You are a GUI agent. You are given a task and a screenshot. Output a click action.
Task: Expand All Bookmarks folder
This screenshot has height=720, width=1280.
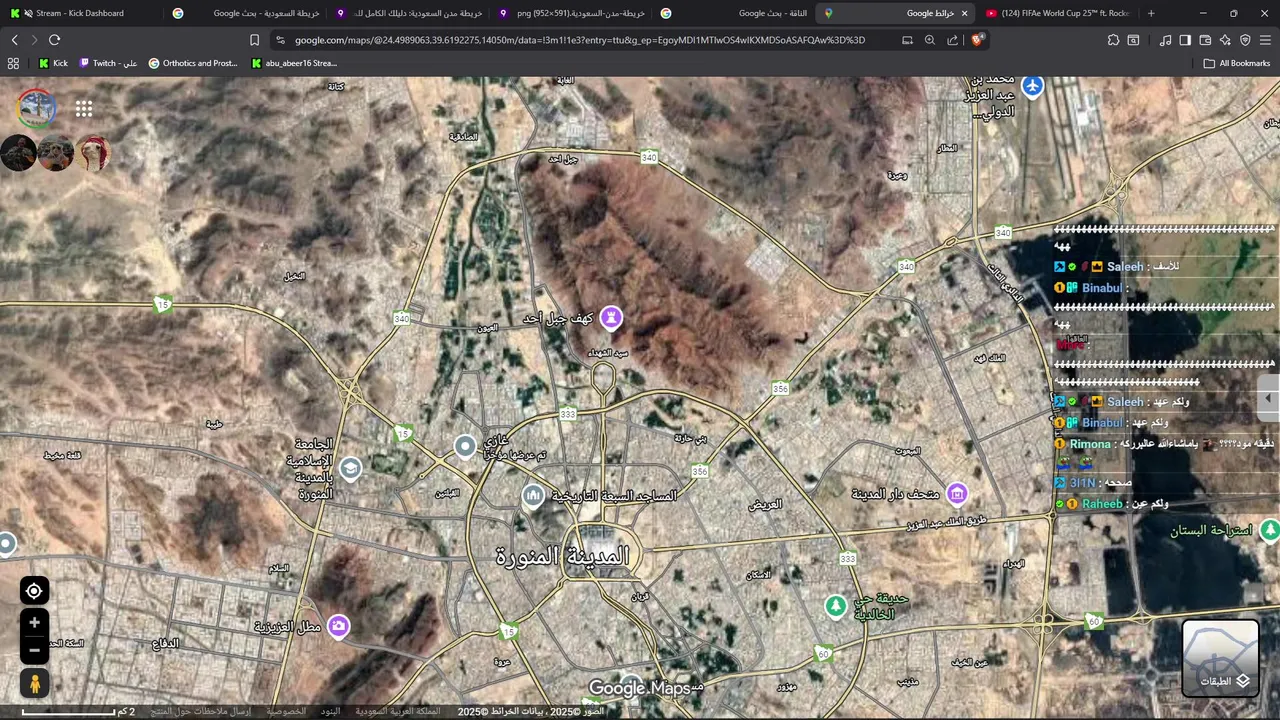click(x=1237, y=63)
